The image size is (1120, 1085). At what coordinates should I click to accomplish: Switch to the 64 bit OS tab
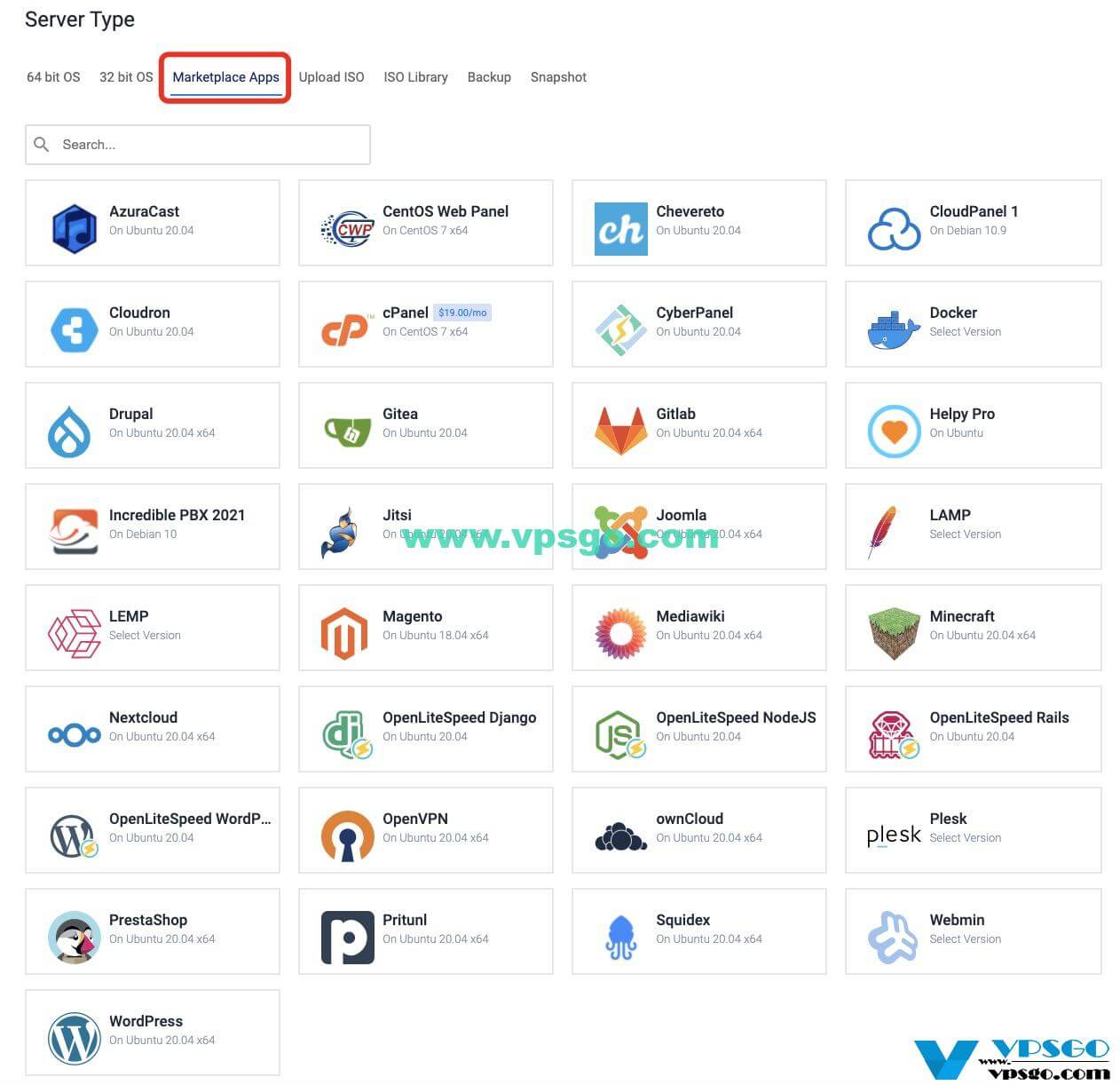click(x=53, y=77)
